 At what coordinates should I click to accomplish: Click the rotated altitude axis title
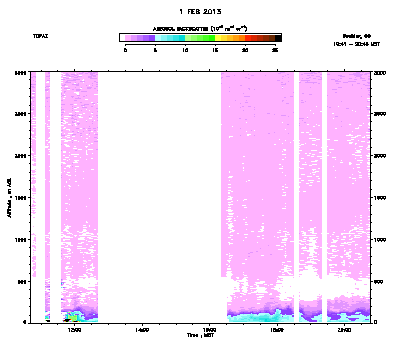point(10,198)
